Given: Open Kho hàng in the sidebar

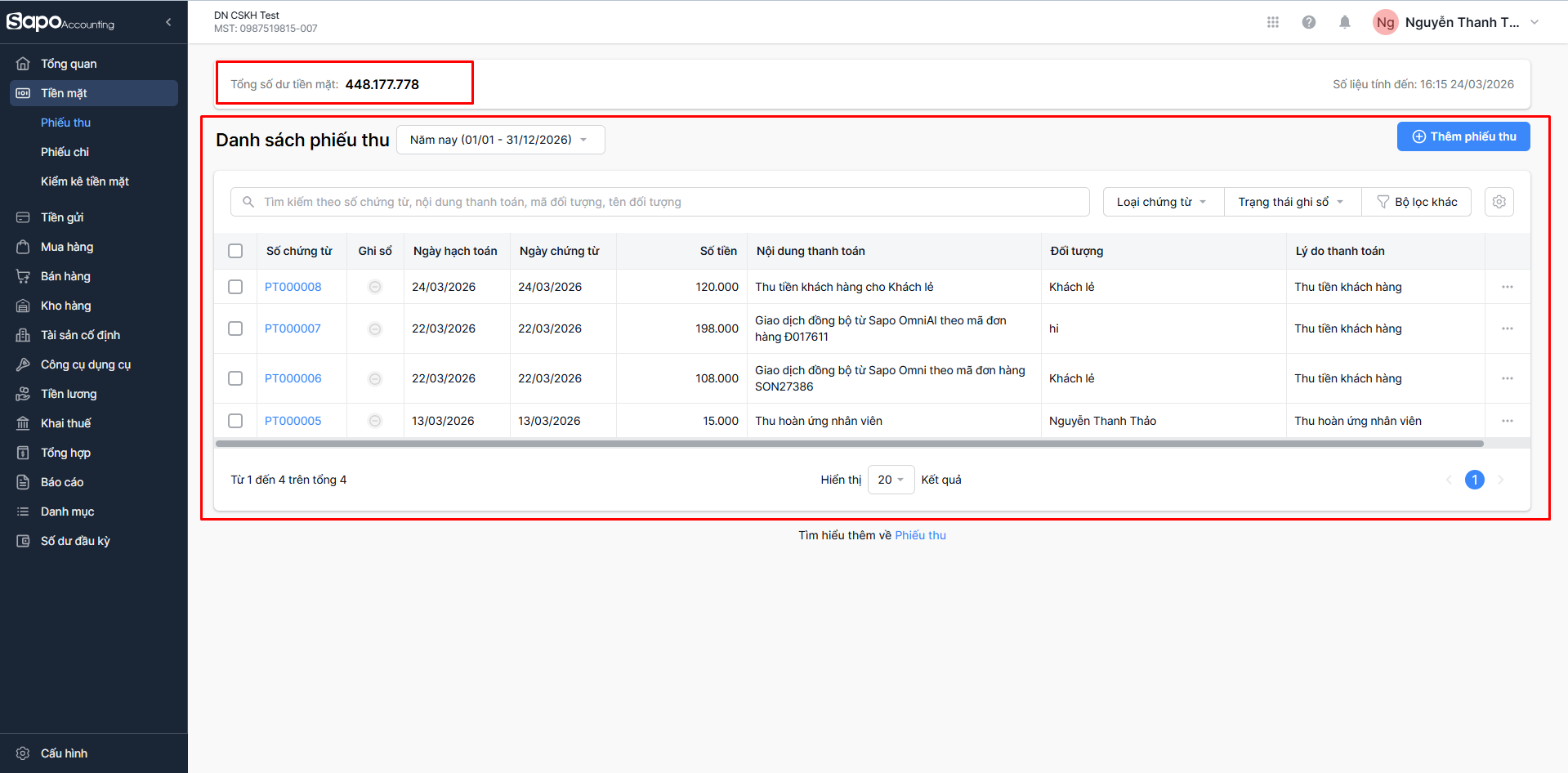Looking at the screenshot, I should pos(93,306).
